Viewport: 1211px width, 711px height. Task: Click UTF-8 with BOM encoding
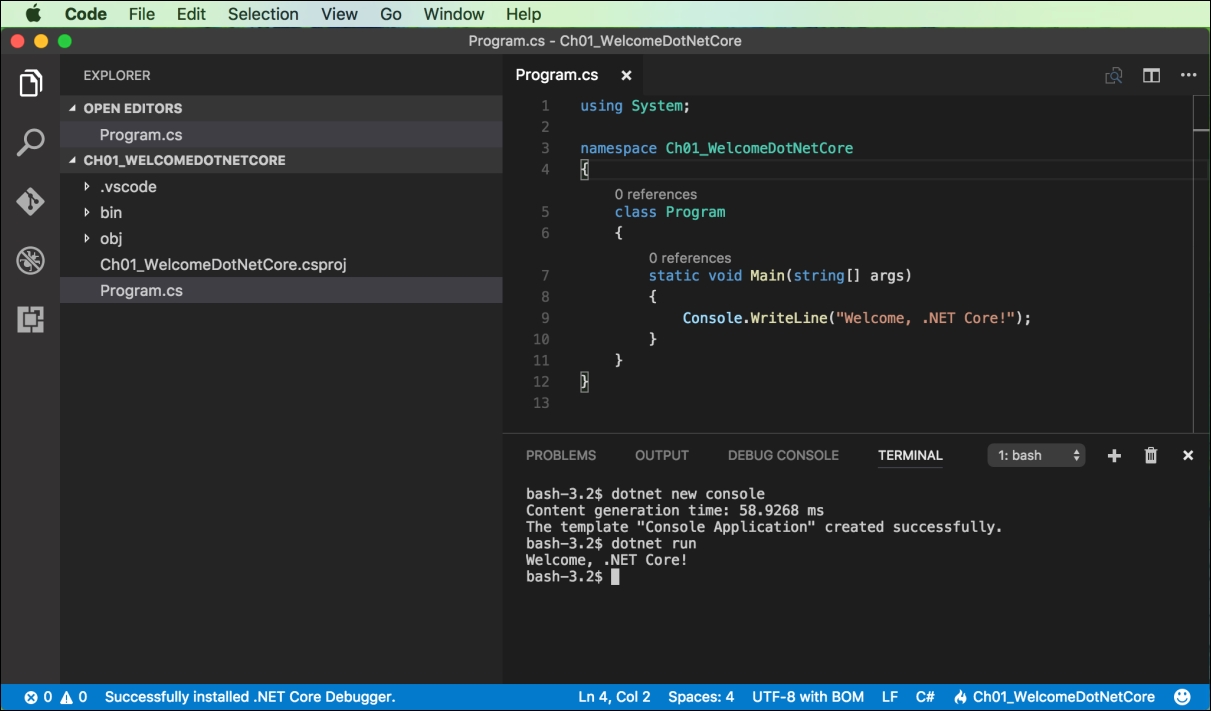pos(808,697)
